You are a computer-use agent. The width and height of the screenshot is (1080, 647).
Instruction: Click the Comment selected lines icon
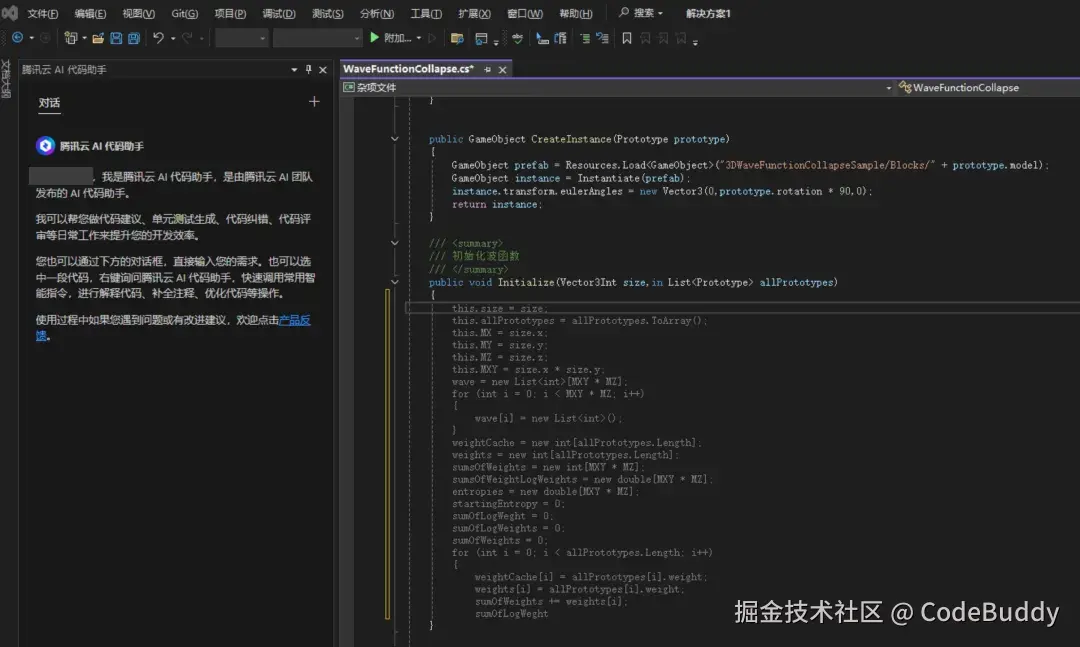pos(585,39)
